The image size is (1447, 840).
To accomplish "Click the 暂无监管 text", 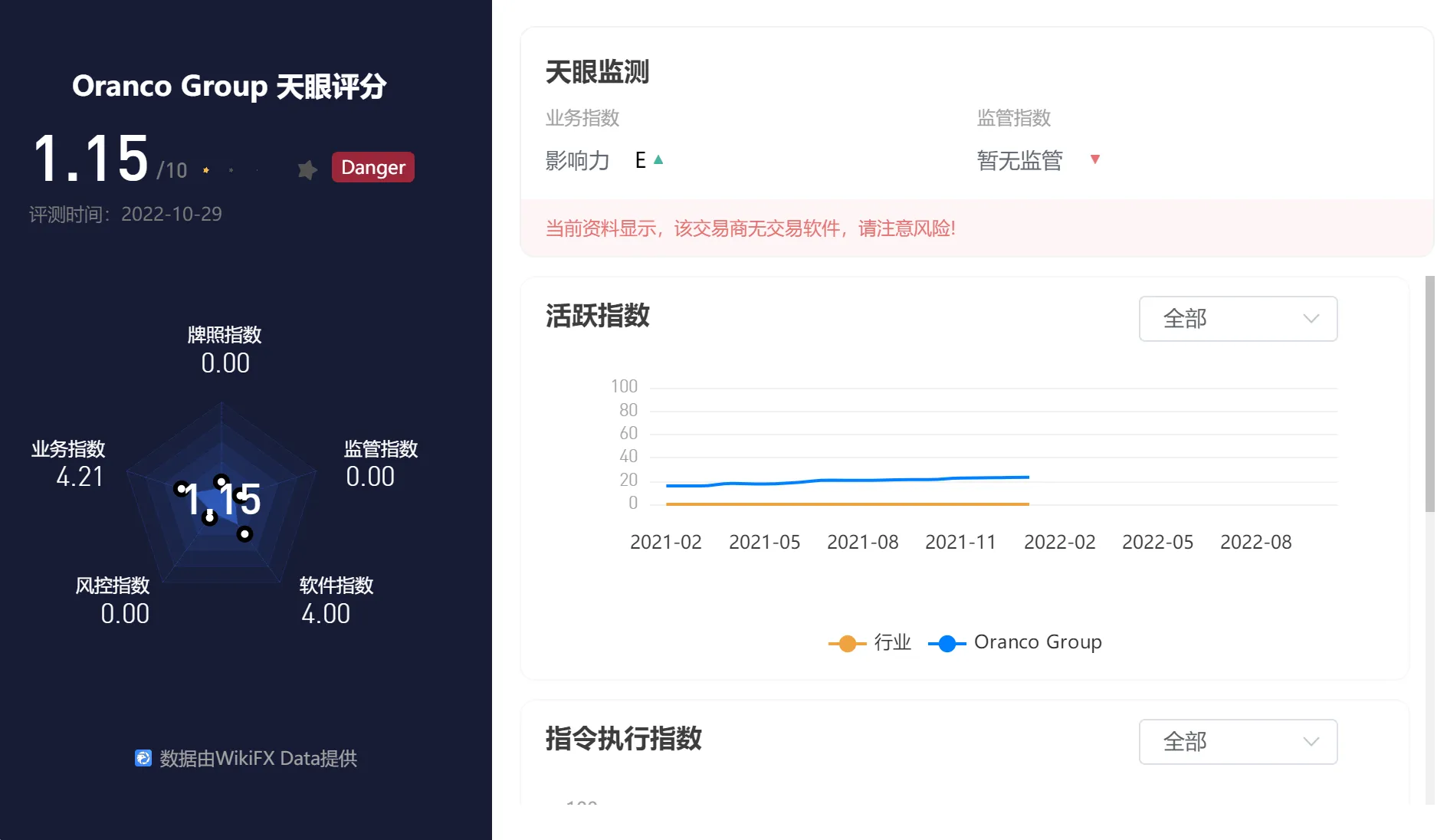I will (x=1019, y=160).
